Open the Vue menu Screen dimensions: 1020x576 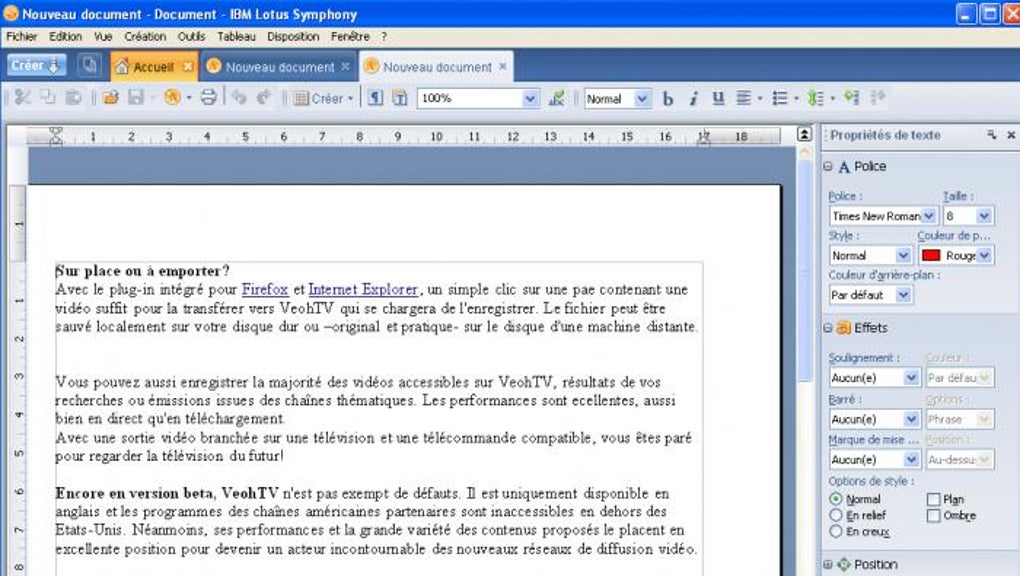[103, 36]
